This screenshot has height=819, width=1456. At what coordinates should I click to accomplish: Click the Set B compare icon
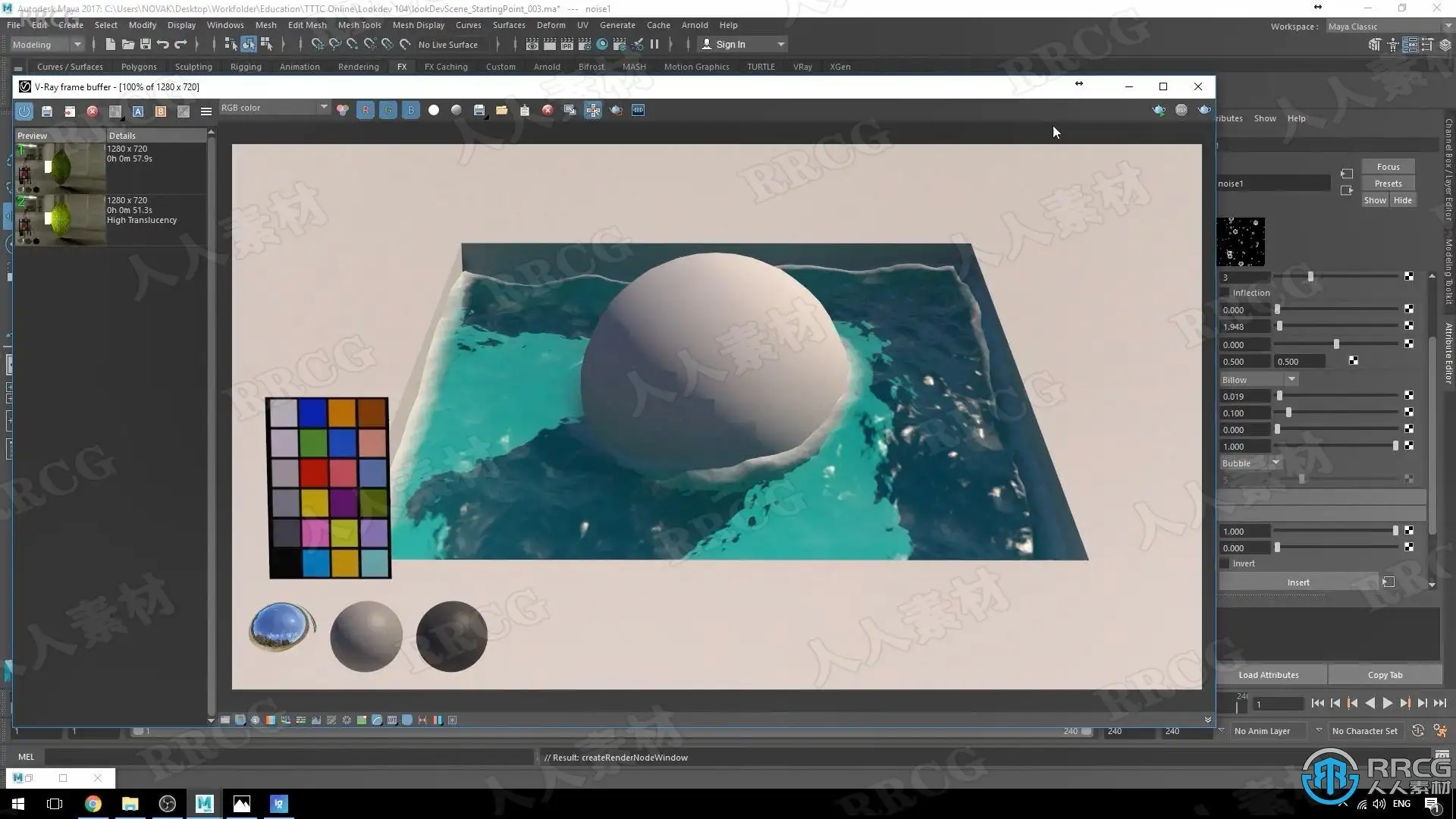tap(161, 111)
